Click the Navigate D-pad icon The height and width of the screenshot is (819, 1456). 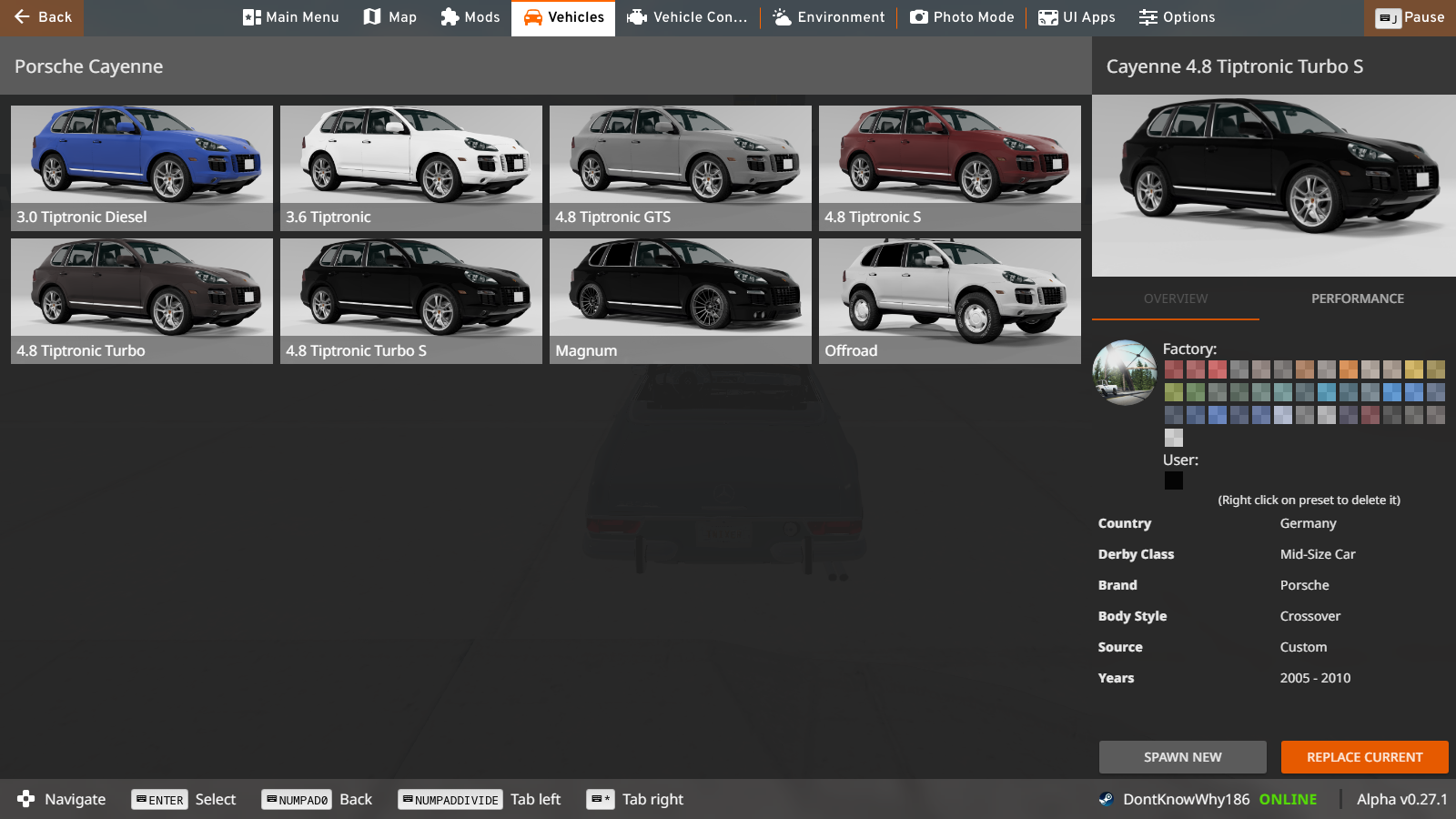click(25, 799)
